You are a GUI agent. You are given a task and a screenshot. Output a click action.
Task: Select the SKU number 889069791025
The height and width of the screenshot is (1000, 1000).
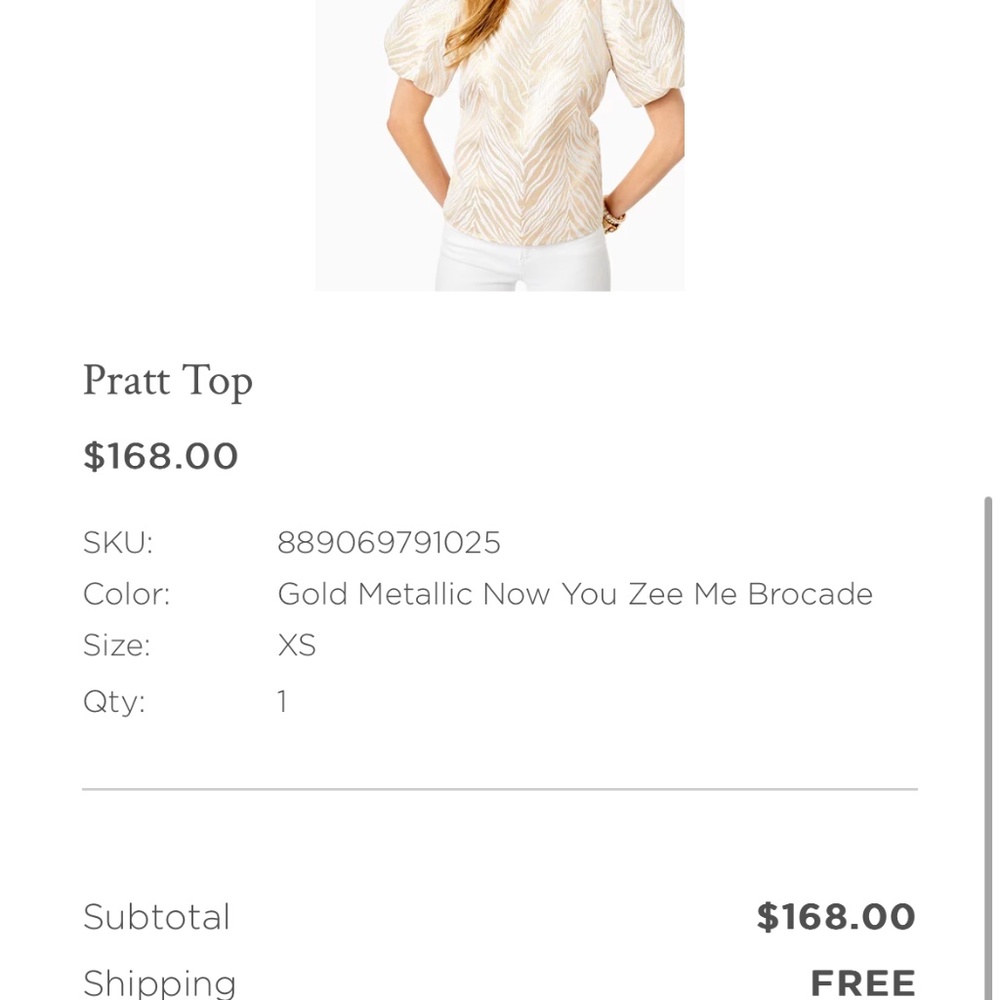coord(389,543)
